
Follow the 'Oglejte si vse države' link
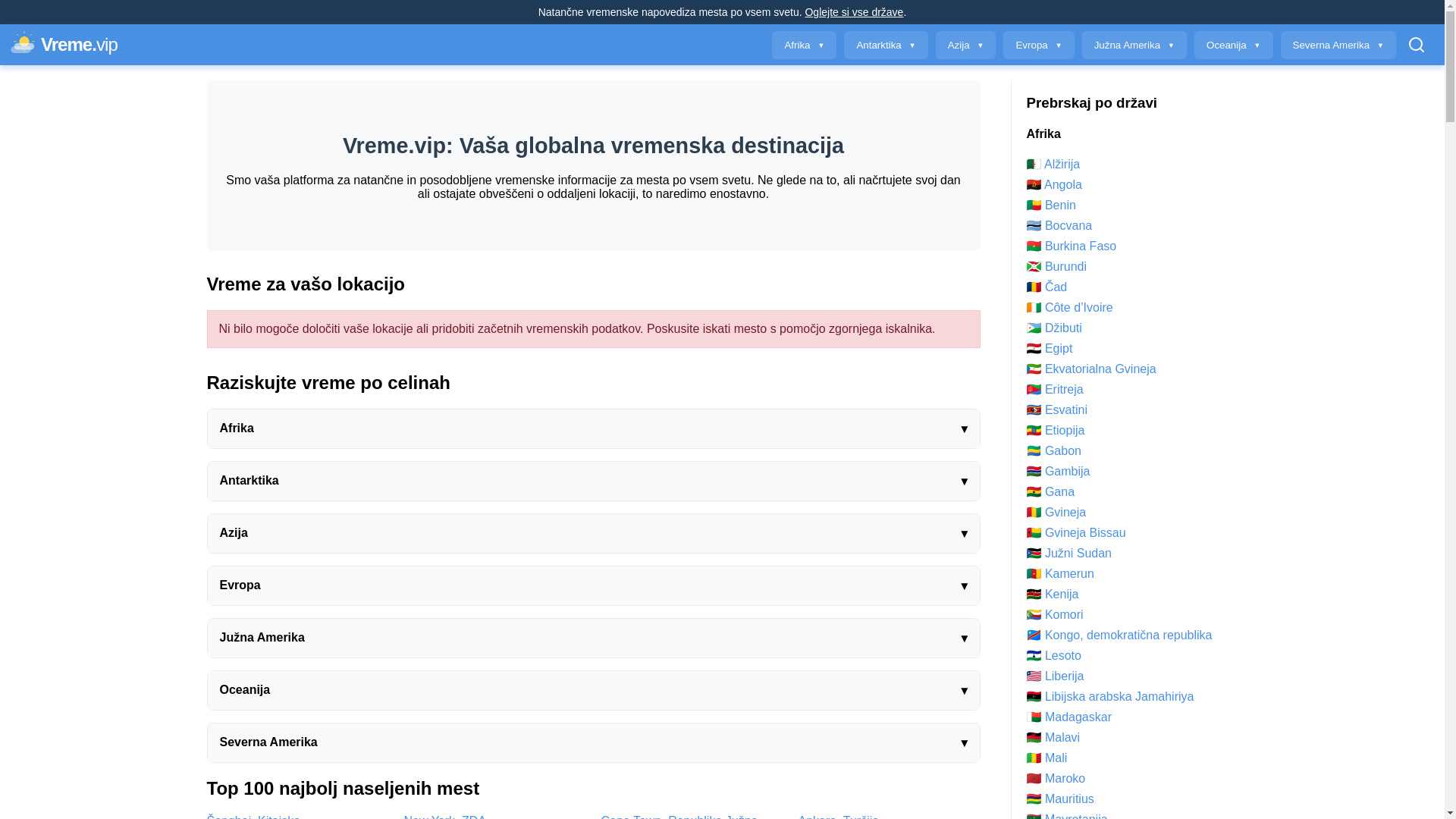tap(854, 12)
